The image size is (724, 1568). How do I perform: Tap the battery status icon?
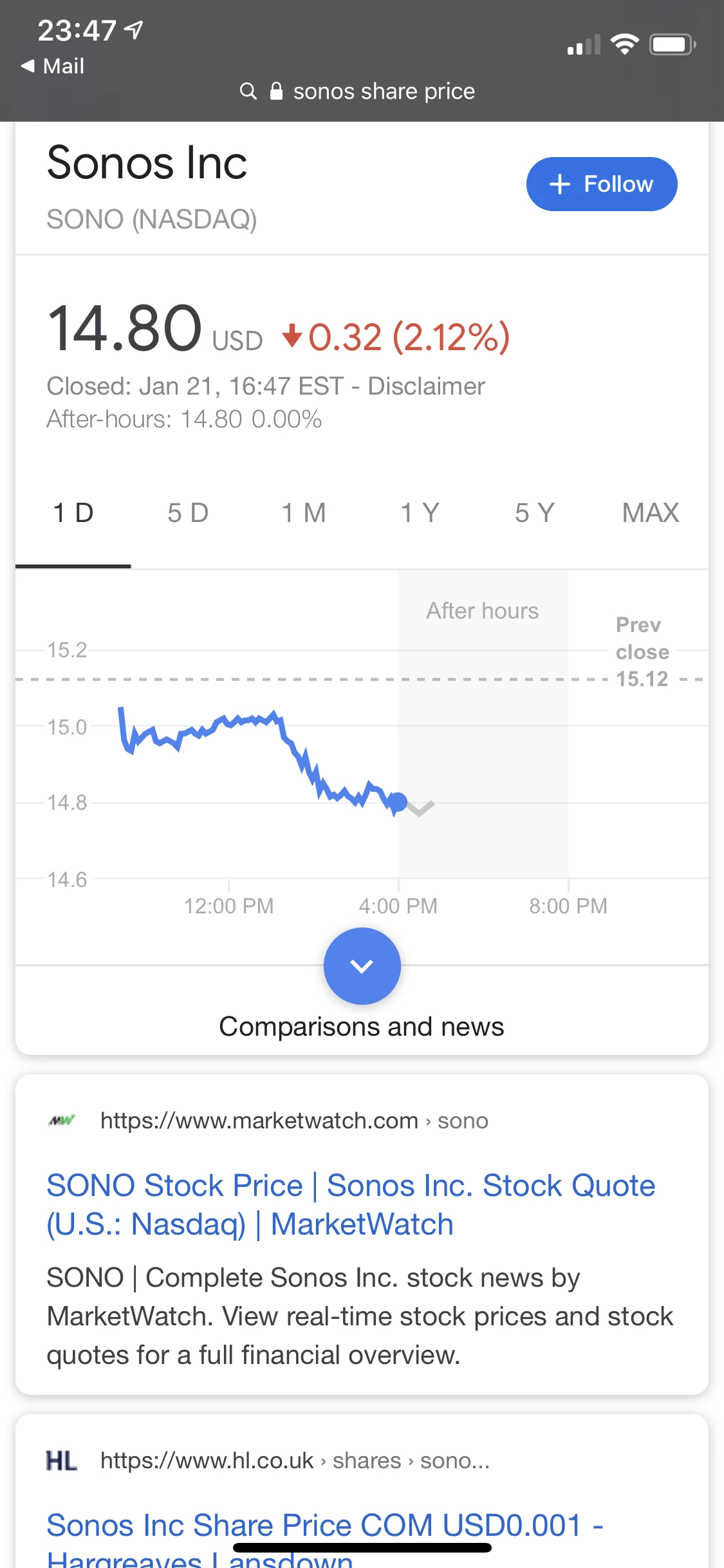(672, 44)
